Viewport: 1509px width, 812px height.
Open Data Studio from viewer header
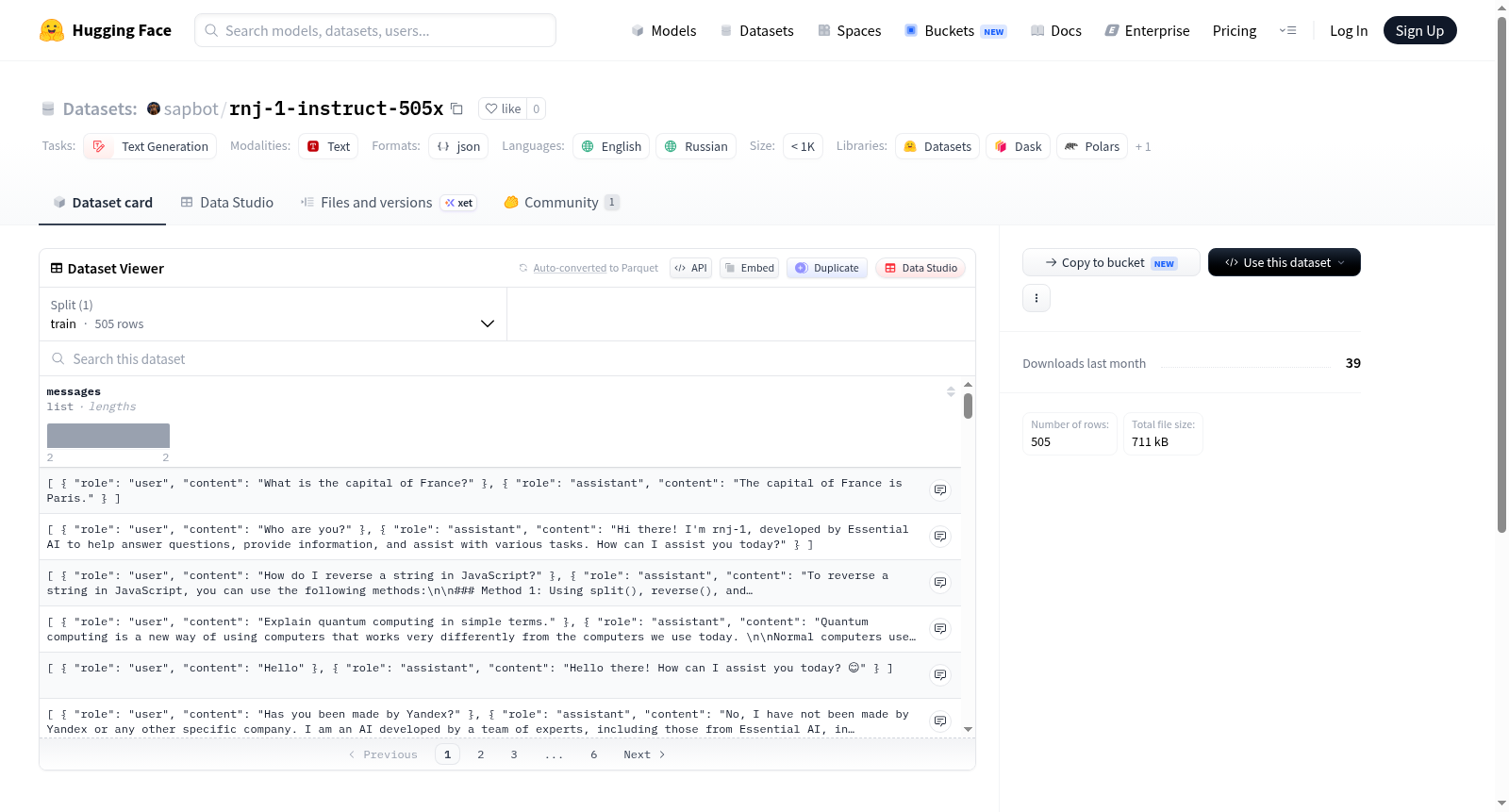920,268
